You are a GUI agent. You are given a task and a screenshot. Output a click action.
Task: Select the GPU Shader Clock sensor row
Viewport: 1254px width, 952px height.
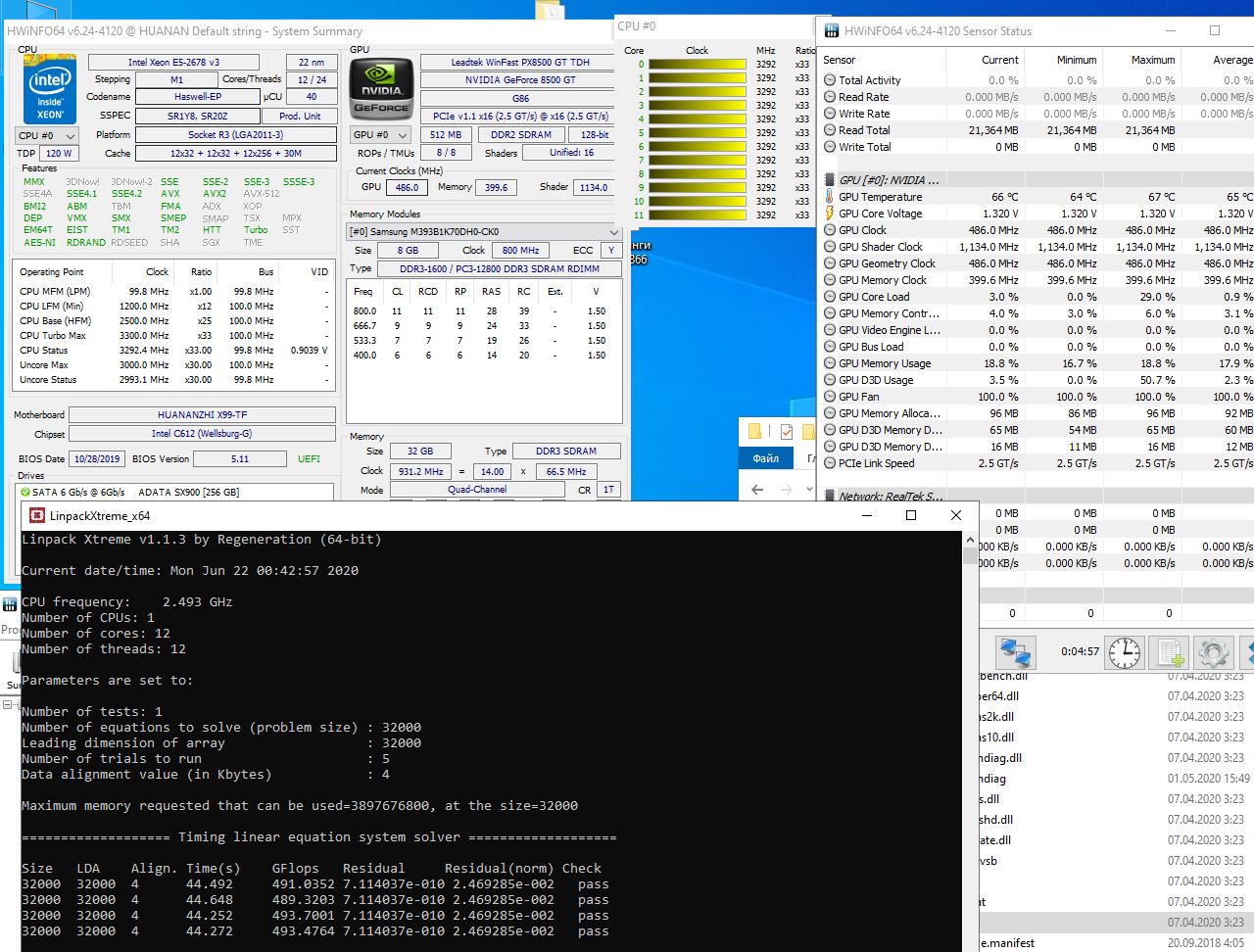coord(1037,247)
